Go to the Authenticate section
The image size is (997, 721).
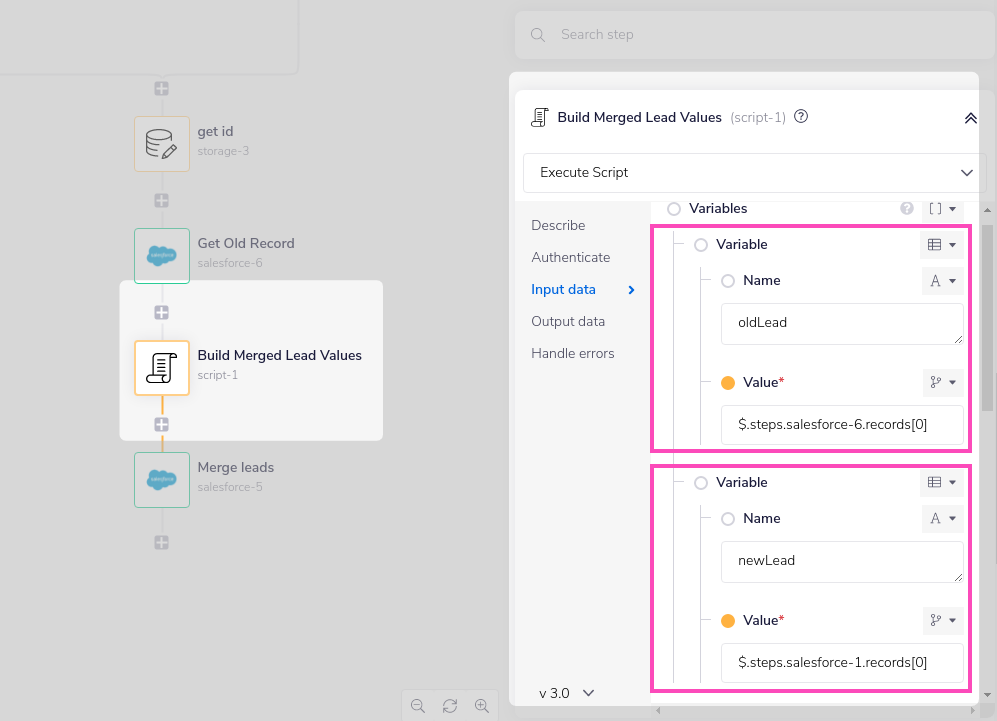(x=570, y=257)
